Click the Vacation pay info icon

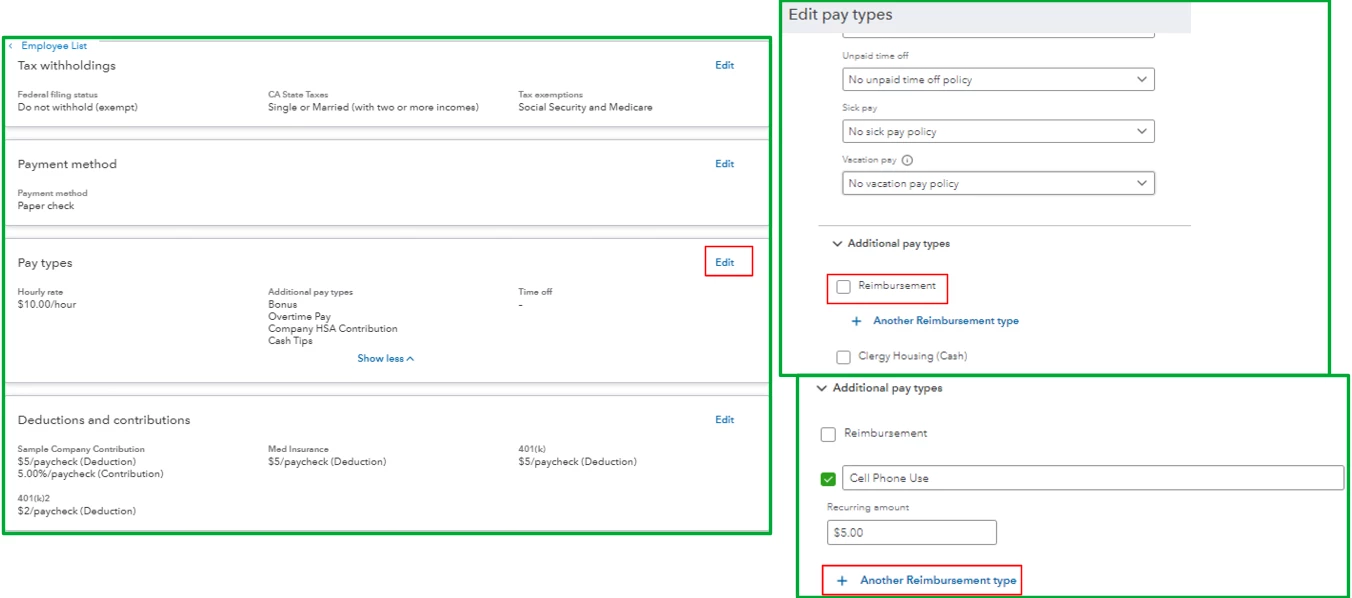point(907,160)
